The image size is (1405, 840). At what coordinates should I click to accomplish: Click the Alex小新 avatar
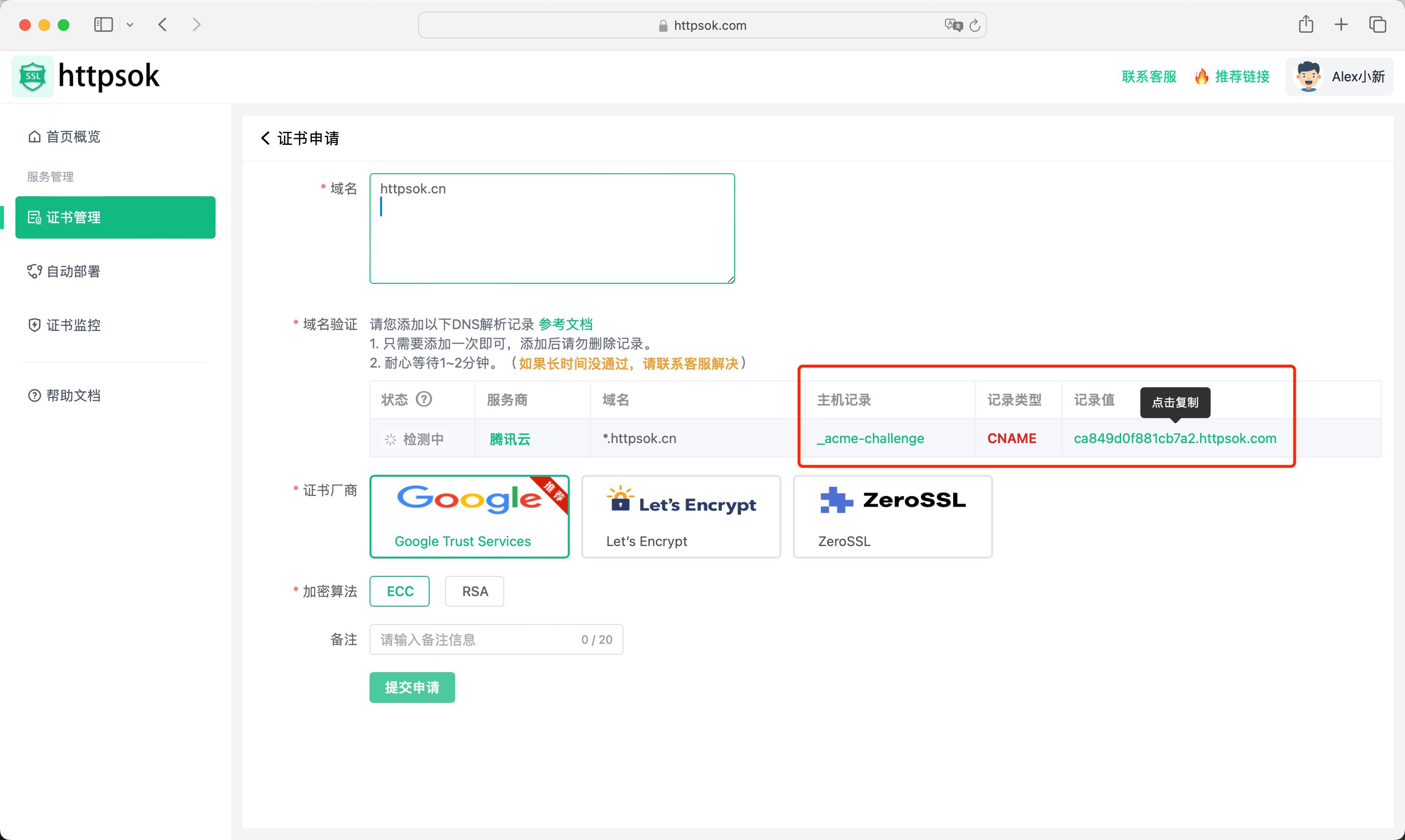click(x=1308, y=76)
